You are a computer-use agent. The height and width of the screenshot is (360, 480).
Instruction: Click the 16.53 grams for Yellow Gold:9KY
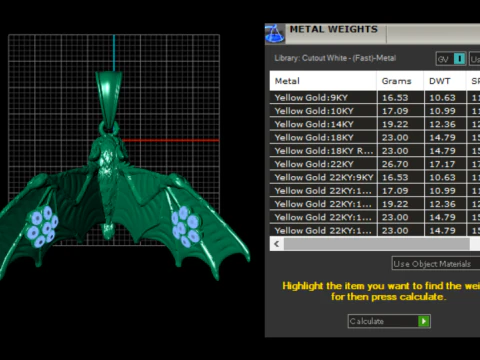click(x=395, y=98)
